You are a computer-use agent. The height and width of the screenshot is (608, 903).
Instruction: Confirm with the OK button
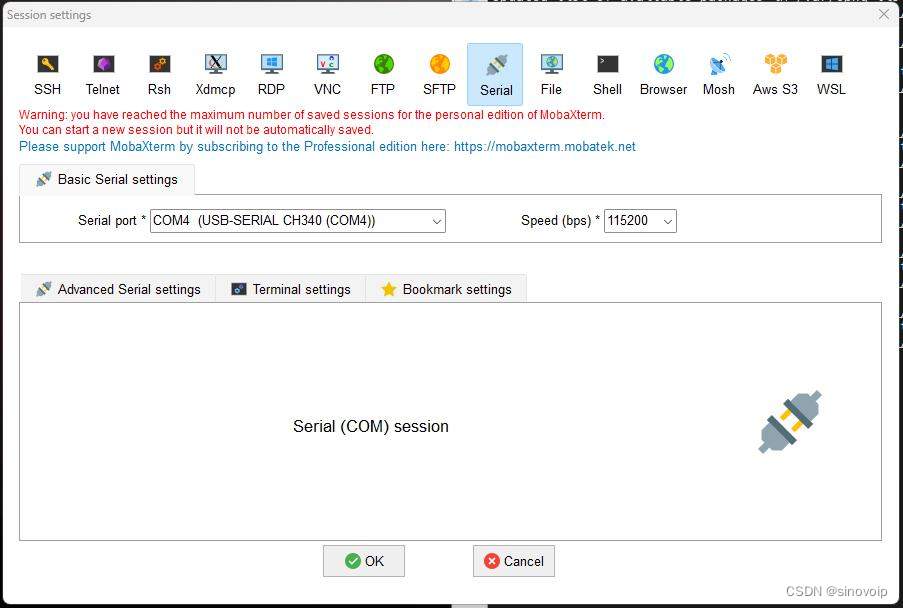pos(364,561)
